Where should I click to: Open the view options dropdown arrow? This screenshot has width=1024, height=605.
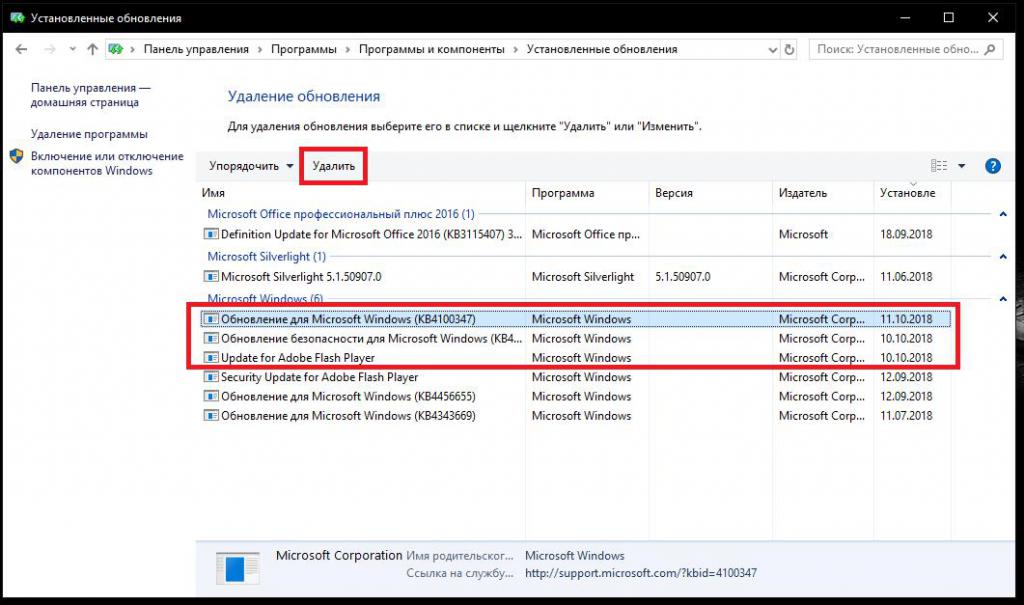click(x=962, y=166)
